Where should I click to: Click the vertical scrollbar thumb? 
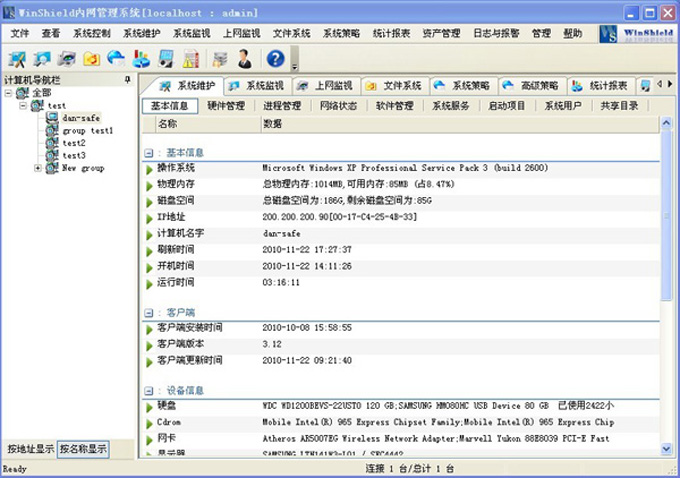[666, 215]
